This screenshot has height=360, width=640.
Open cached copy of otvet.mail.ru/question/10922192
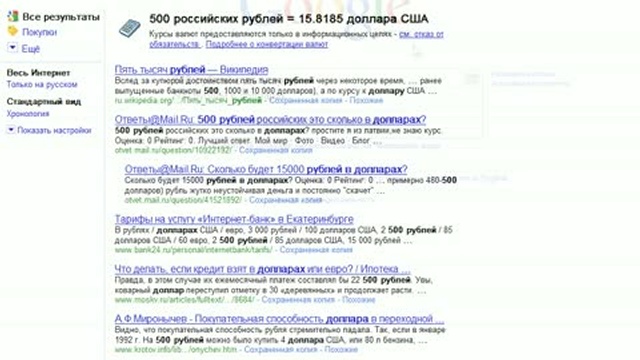point(276,150)
